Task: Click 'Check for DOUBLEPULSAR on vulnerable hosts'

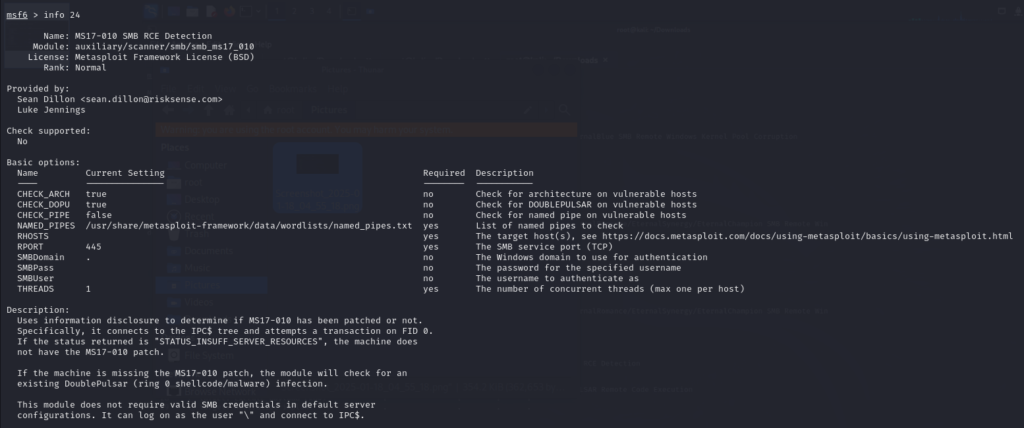Action: (x=586, y=204)
